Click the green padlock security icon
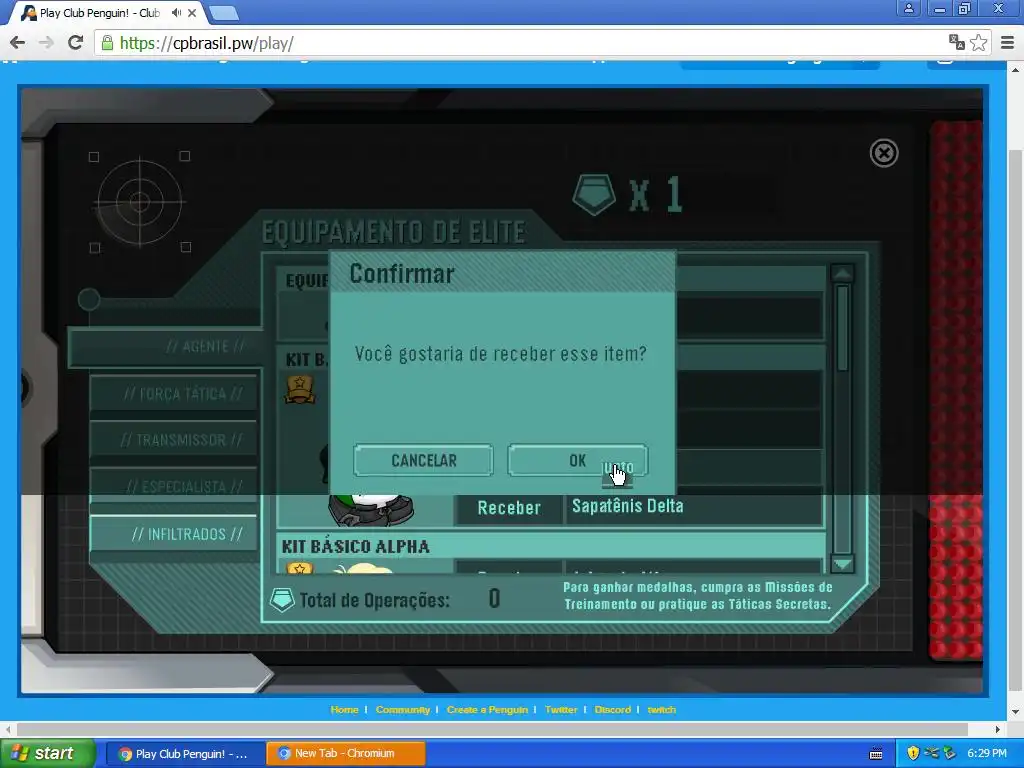The height and width of the screenshot is (768, 1024). [x=107, y=43]
